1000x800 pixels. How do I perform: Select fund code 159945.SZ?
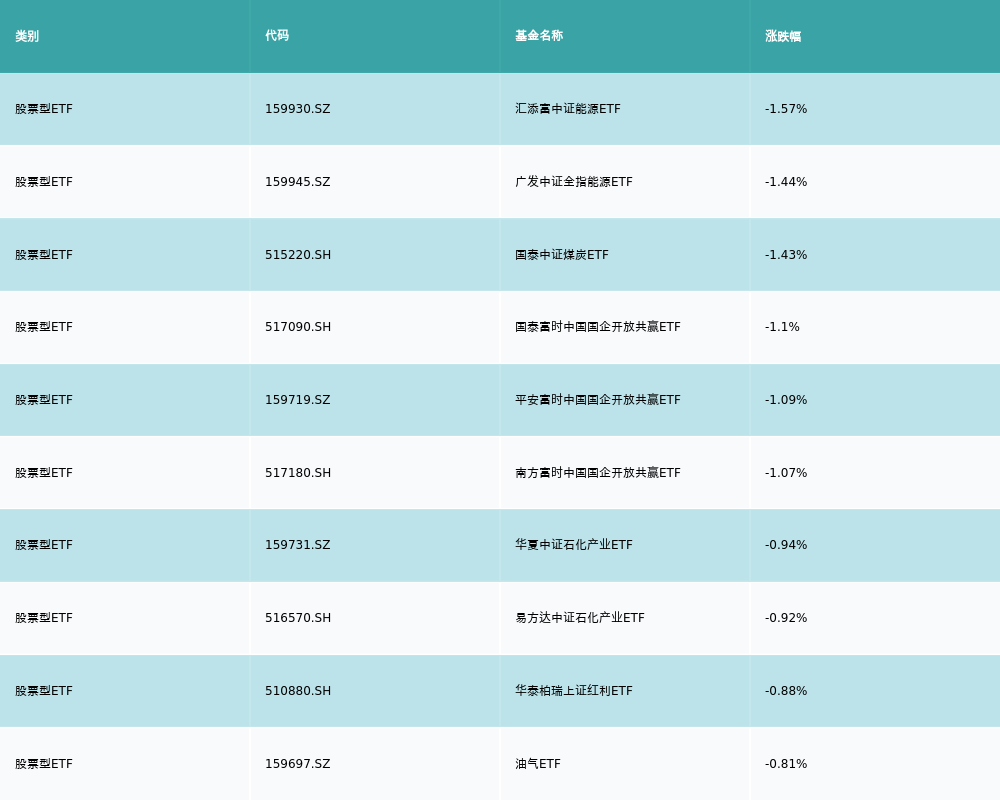[x=297, y=182]
